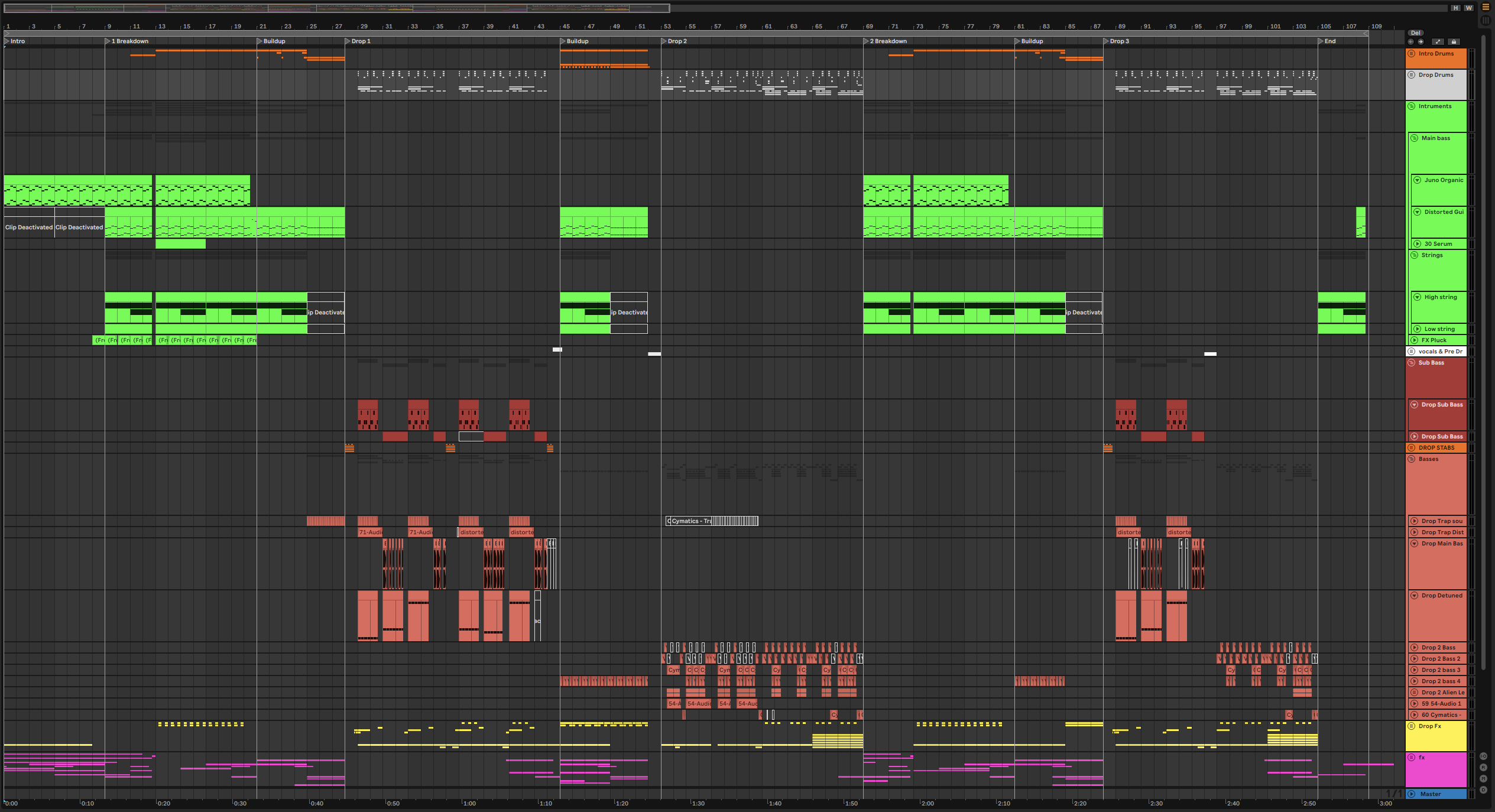This screenshot has width=1495, height=812.
Task: Select the Sub Bass track header
Action: tap(1431, 363)
